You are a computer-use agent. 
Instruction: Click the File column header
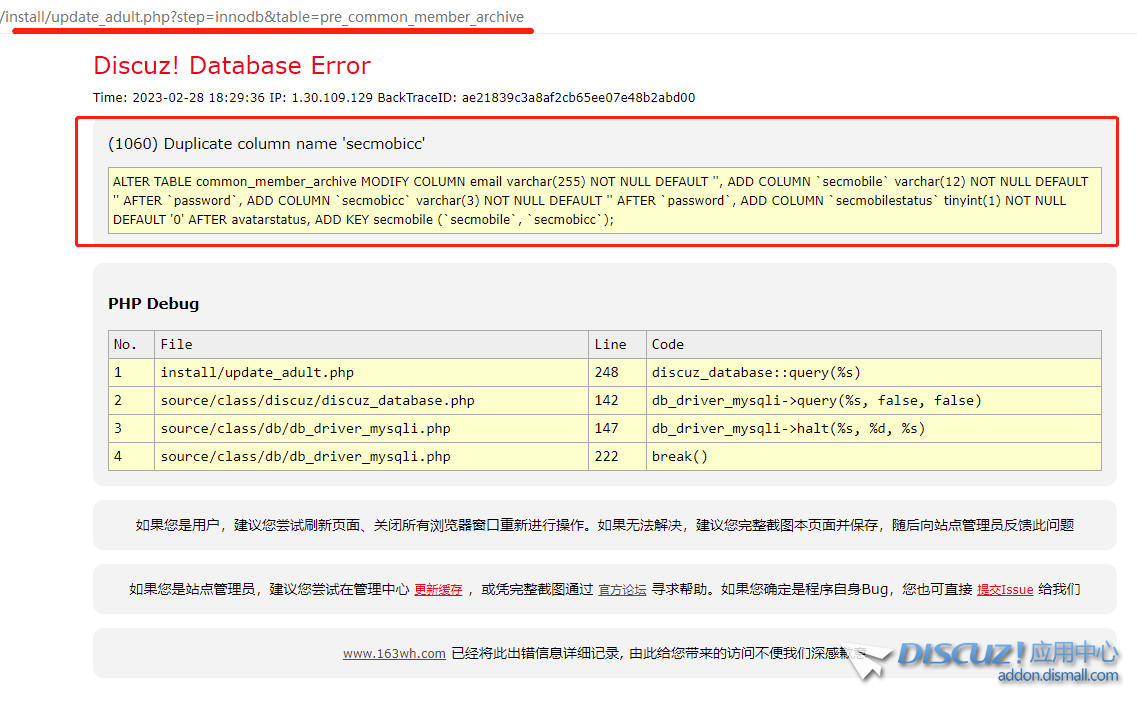(176, 344)
